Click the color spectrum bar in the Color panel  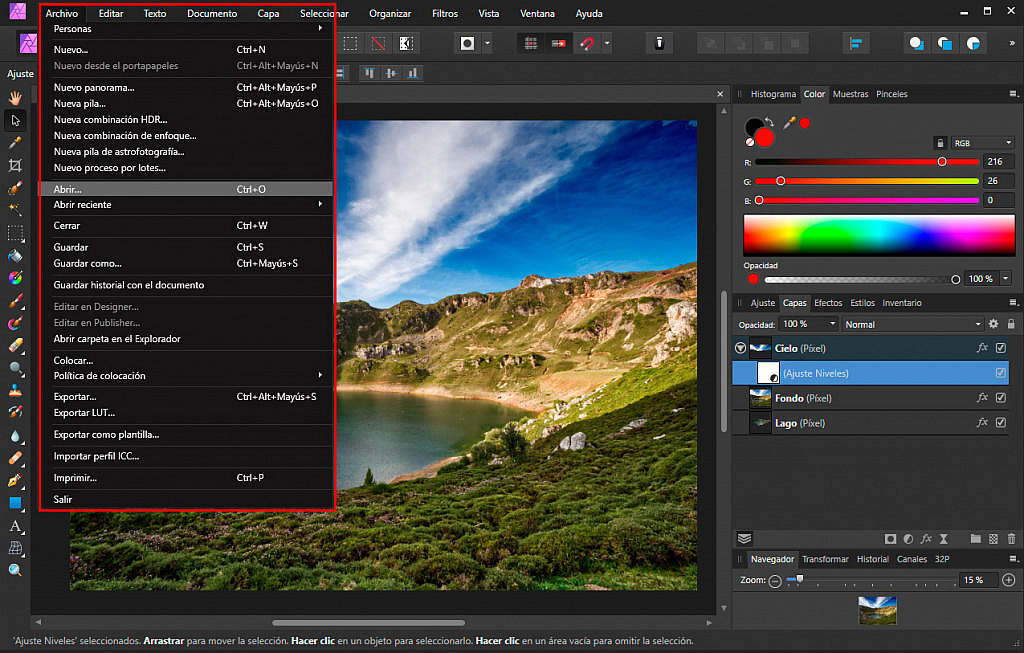(878, 236)
